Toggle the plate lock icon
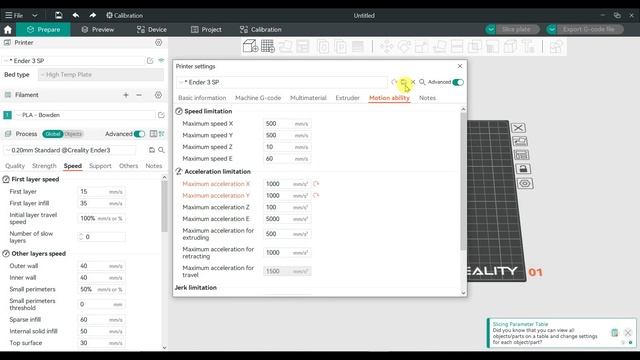Image resolution: width=640 pixels, height=360 pixels. coord(523,169)
